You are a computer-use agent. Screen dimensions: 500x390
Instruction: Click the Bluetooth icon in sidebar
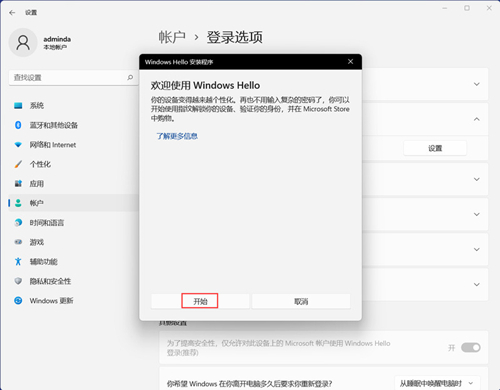pos(18,125)
